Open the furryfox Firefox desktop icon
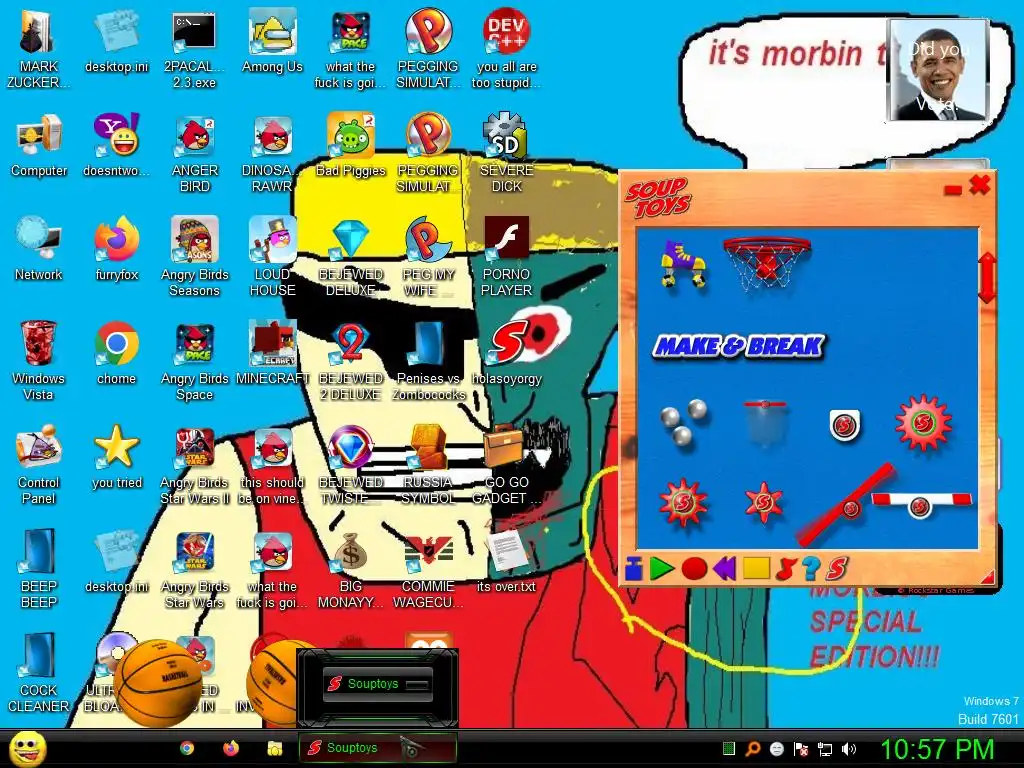 coord(117,249)
